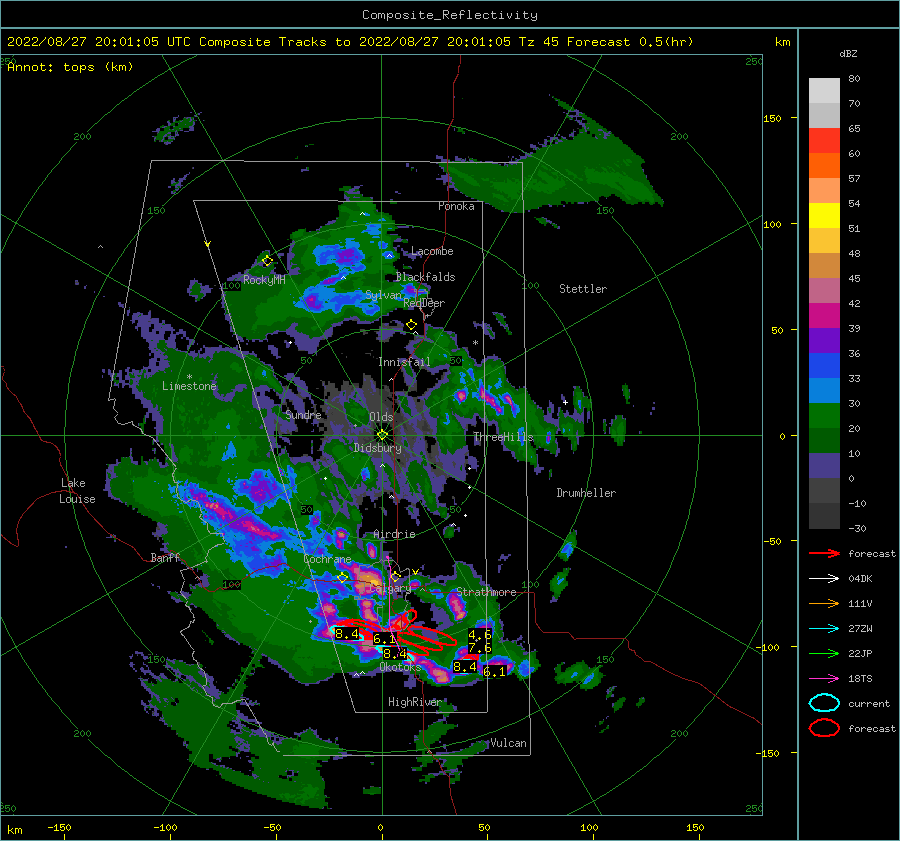This screenshot has width=900, height=841.
Task: Click the Composite_Reflectivity title
Action: (450, 15)
